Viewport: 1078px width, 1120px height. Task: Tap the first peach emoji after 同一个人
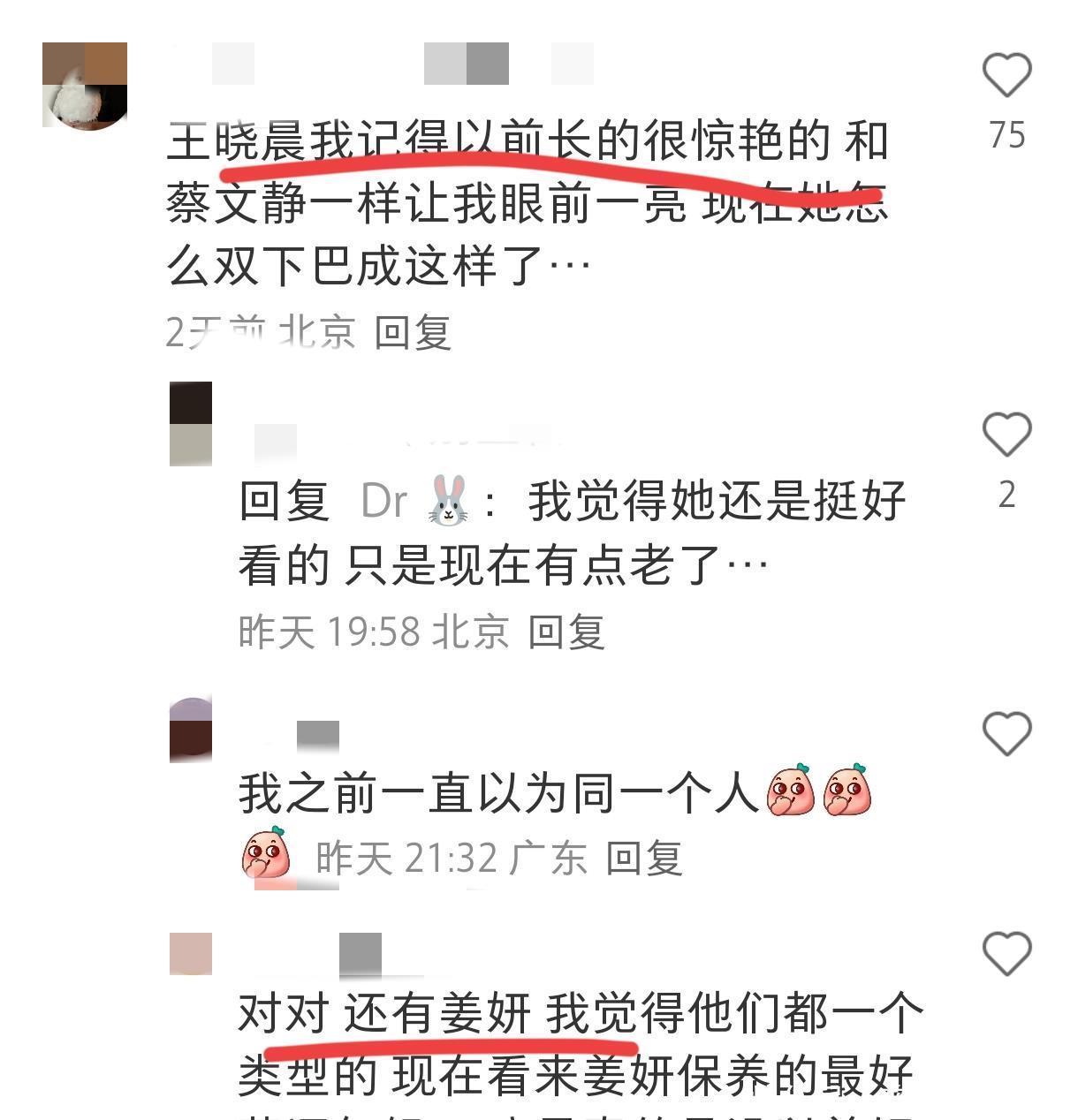[x=791, y=790]
